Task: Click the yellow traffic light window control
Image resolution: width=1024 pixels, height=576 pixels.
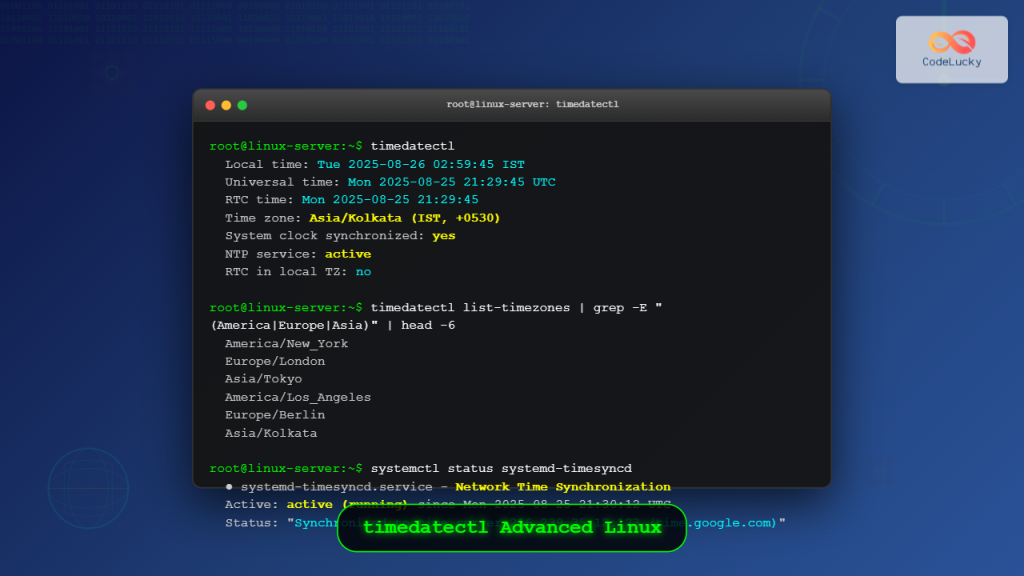Action: (x=225, y=104)
